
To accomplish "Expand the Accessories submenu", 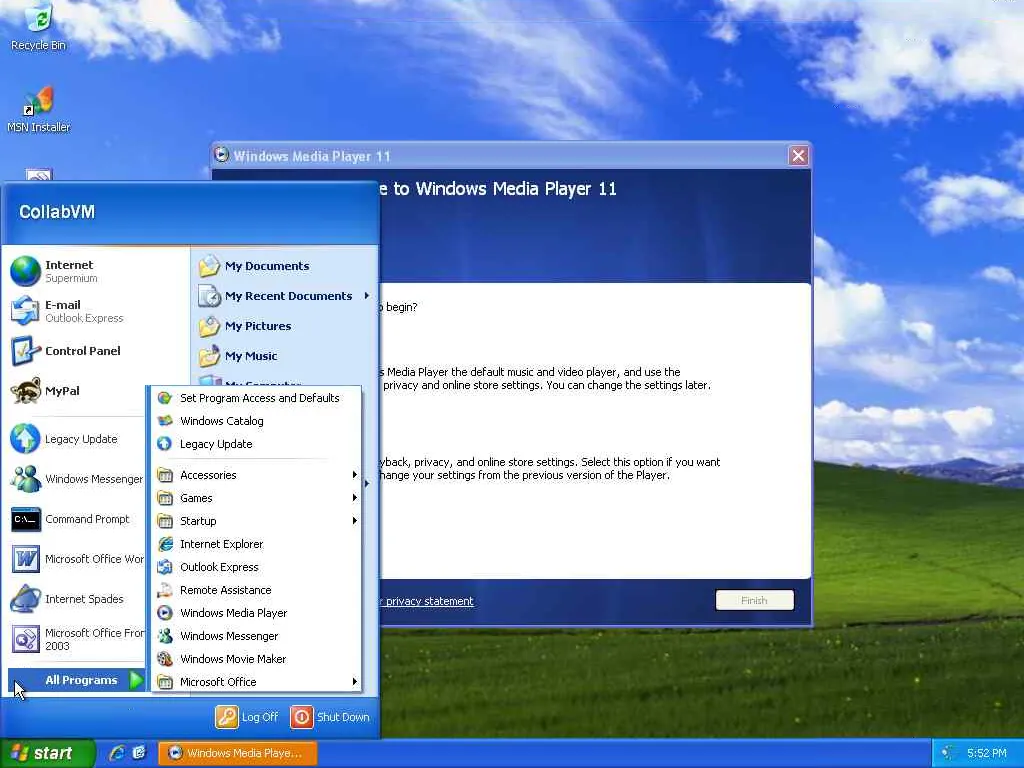I will 256,475.
